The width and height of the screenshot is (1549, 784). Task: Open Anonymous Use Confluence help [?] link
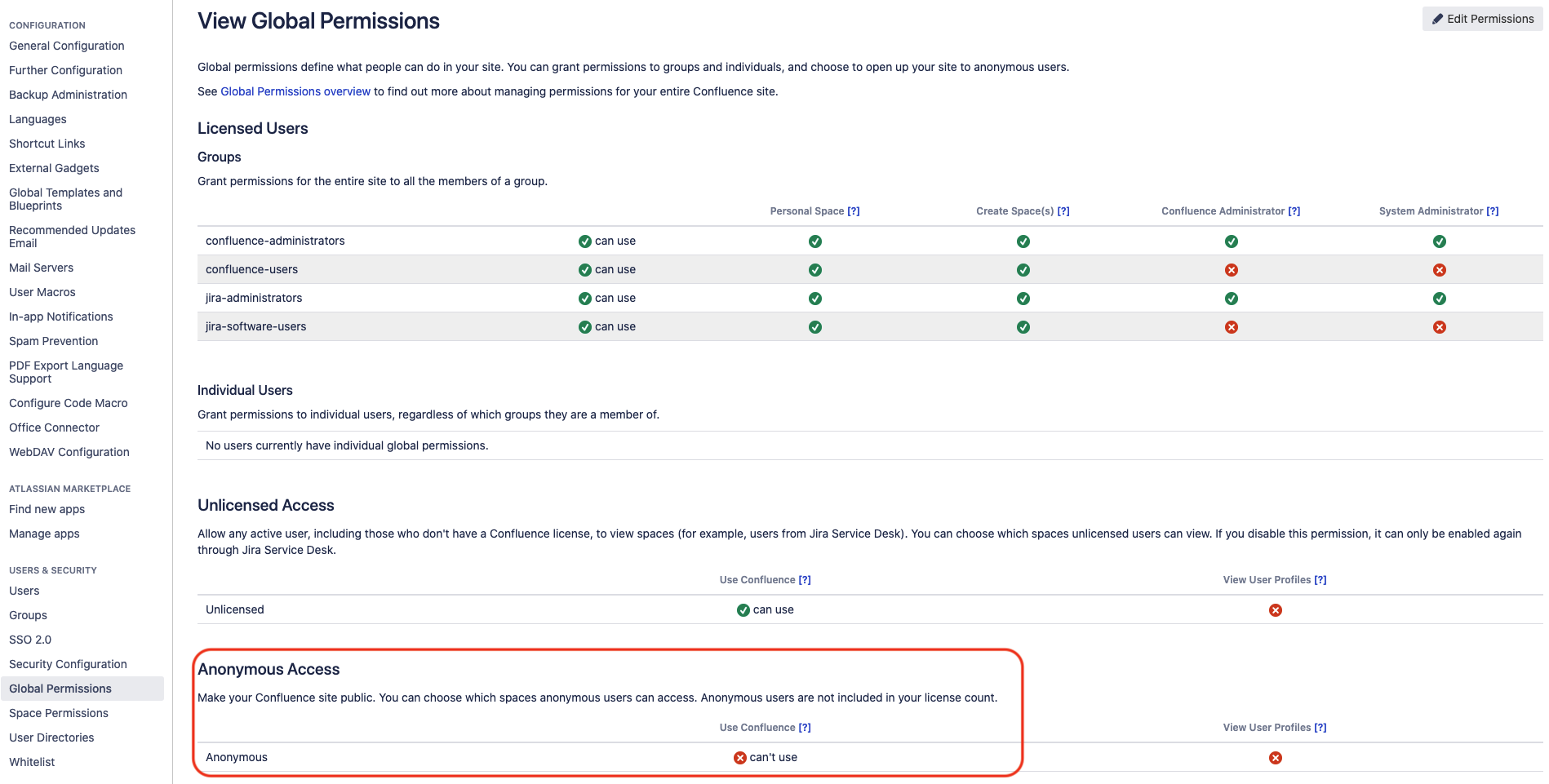pyautogui.click(x=805, y=728)
